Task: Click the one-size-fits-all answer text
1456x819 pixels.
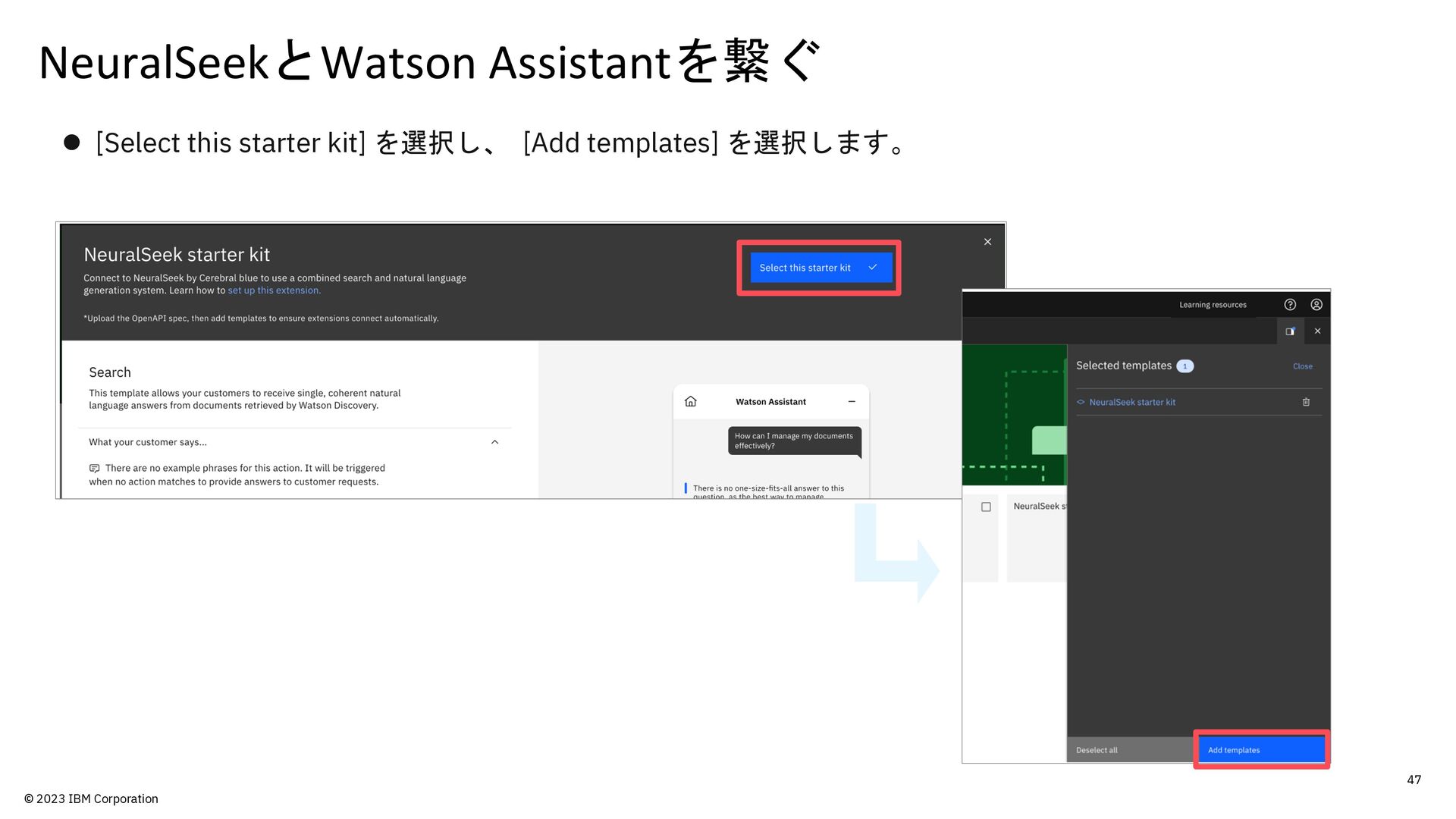Action: [x=767, y=492]
